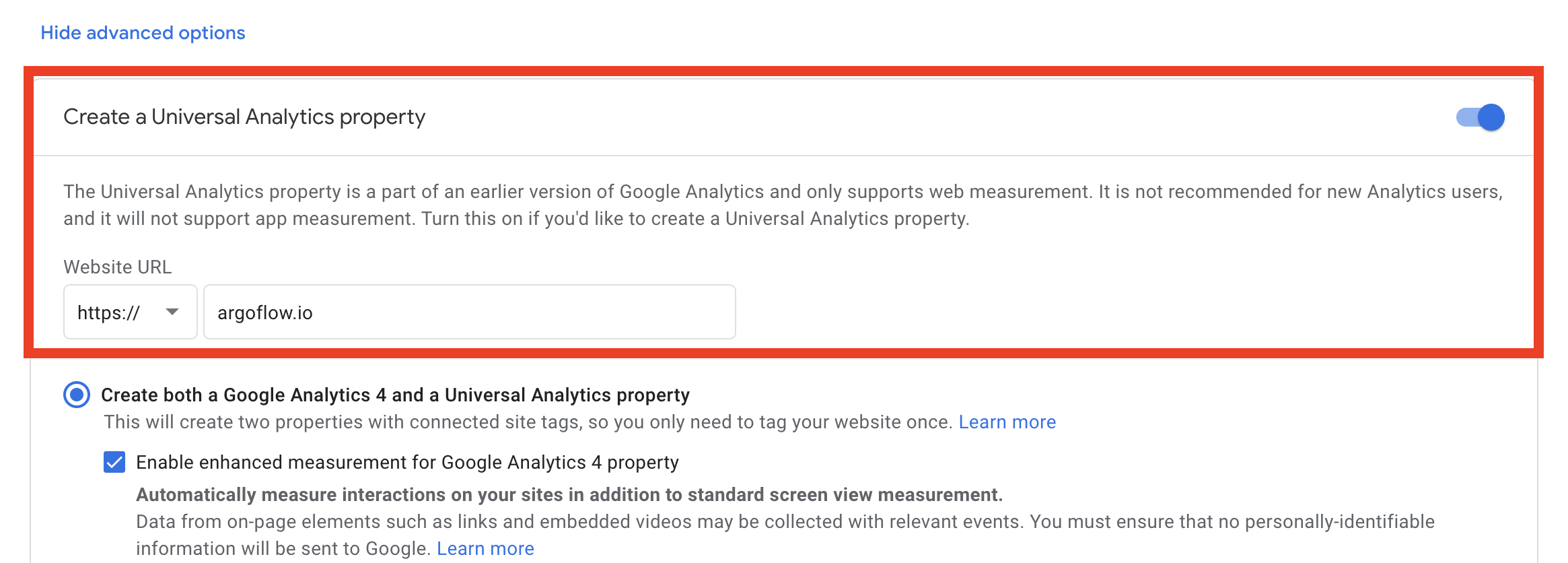Focus the argoflow.io website URL field
The image size is (1568, 563).
coord(469,312)
